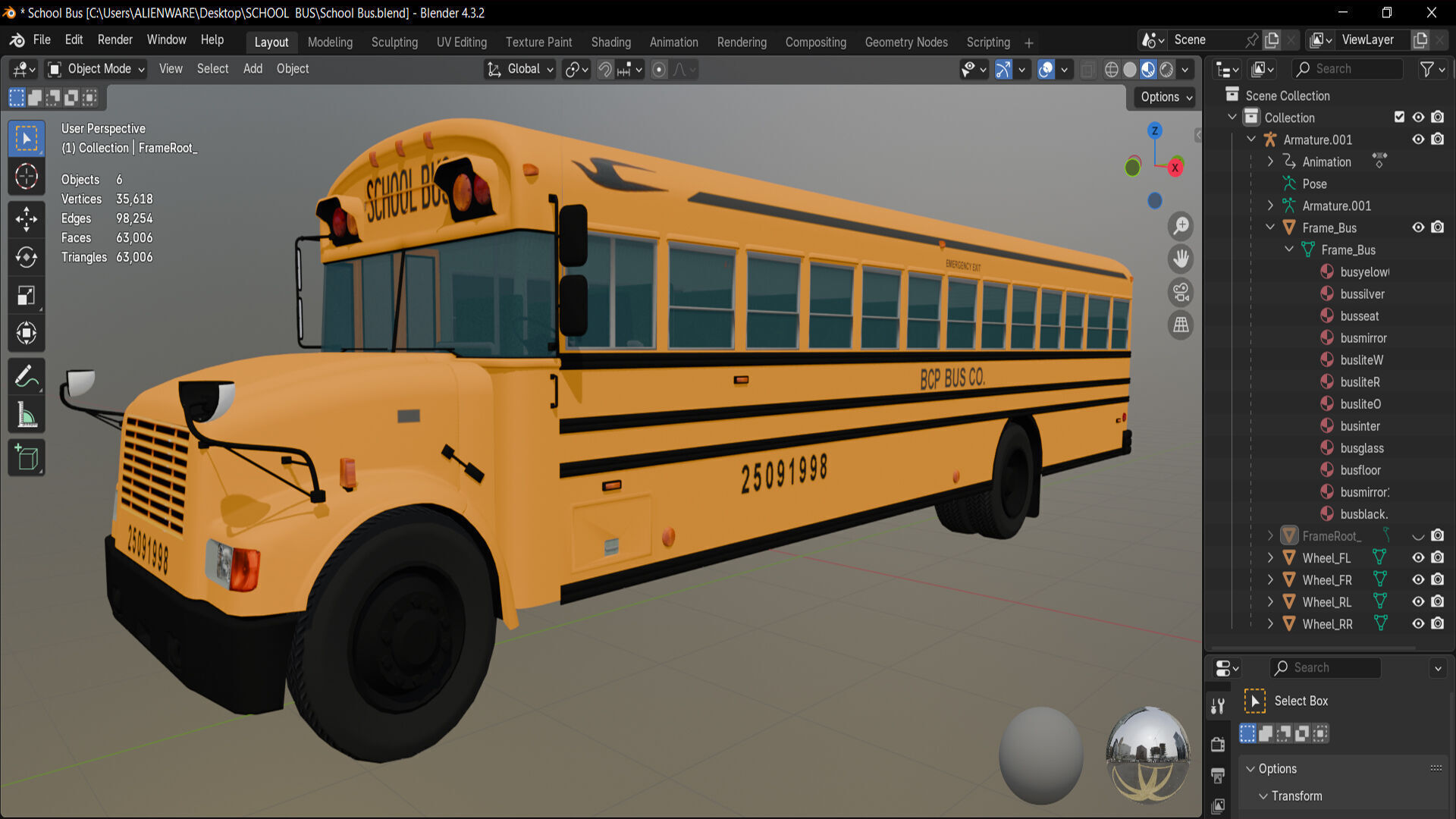Switch to the Modeling workspace tab
This screenshot has width=1456, height=819.
click(330, 42)
